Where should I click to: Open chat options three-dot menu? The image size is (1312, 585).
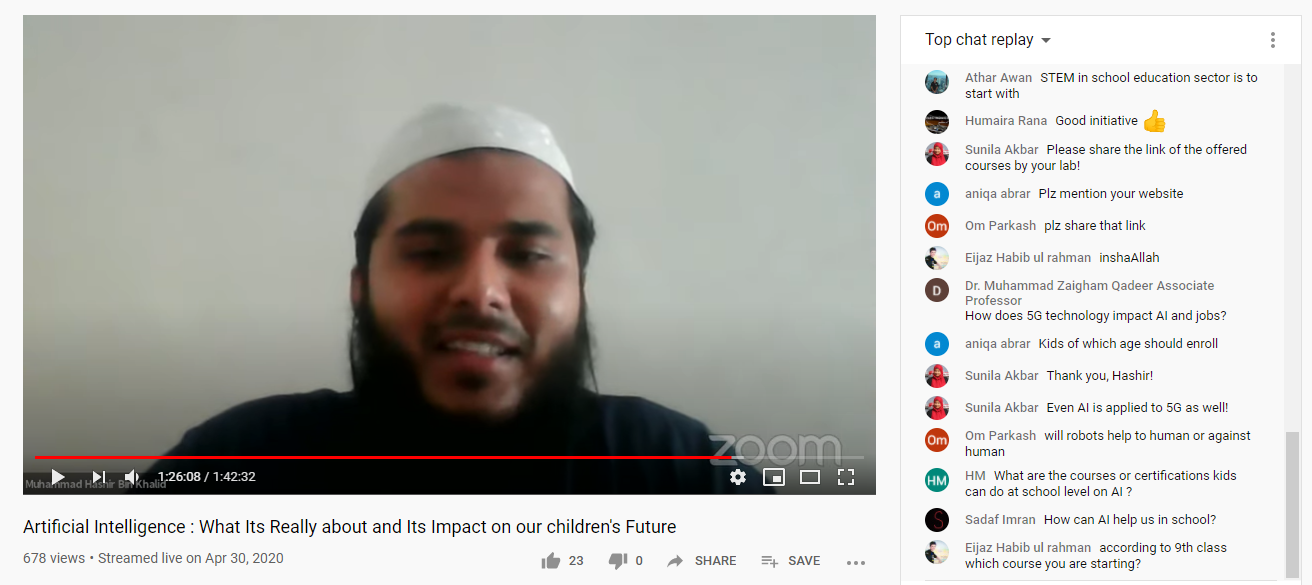tap(1273, 40)
